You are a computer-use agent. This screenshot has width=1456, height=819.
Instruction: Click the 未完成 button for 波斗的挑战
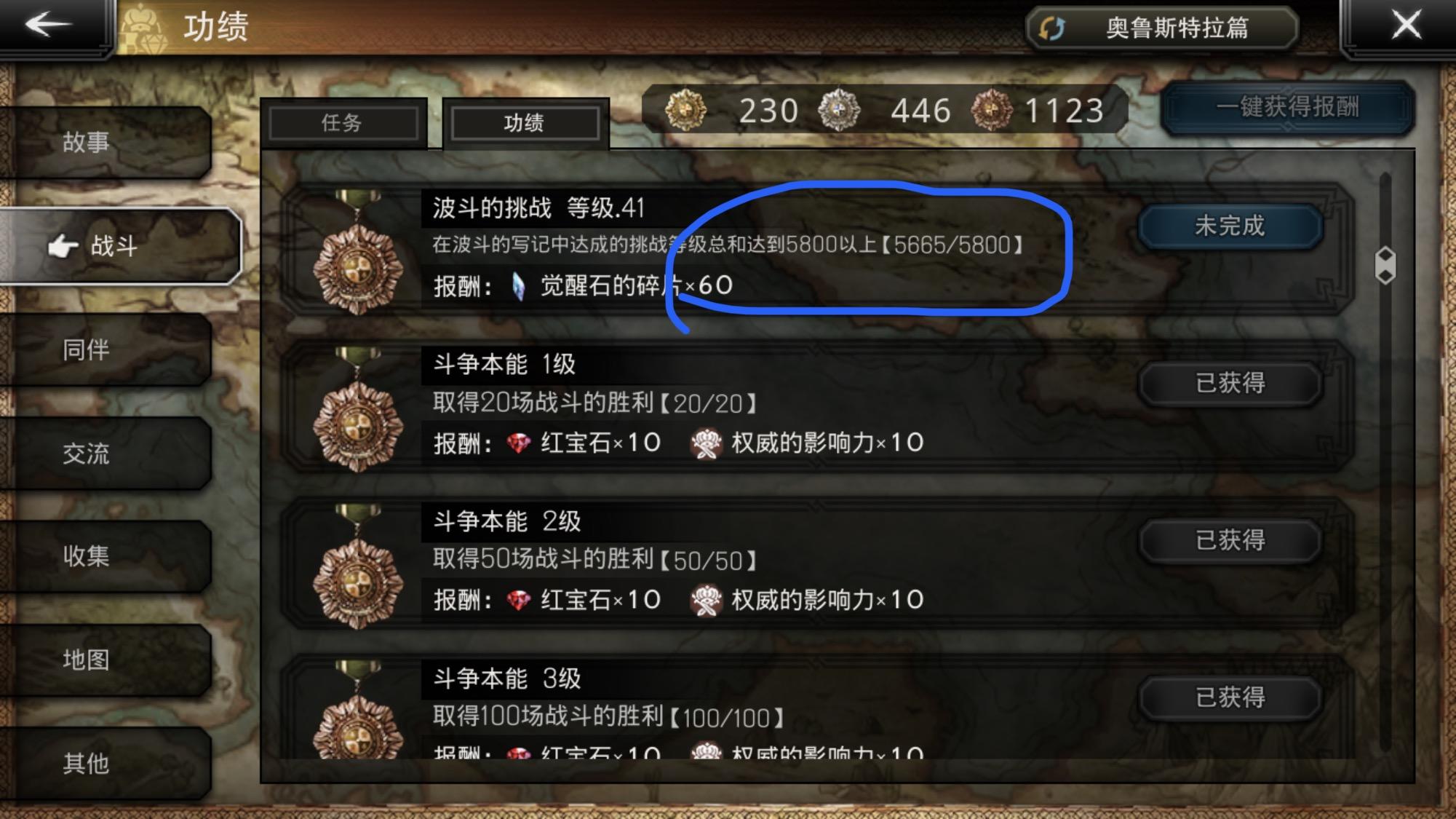click(x=1230, y=226)
